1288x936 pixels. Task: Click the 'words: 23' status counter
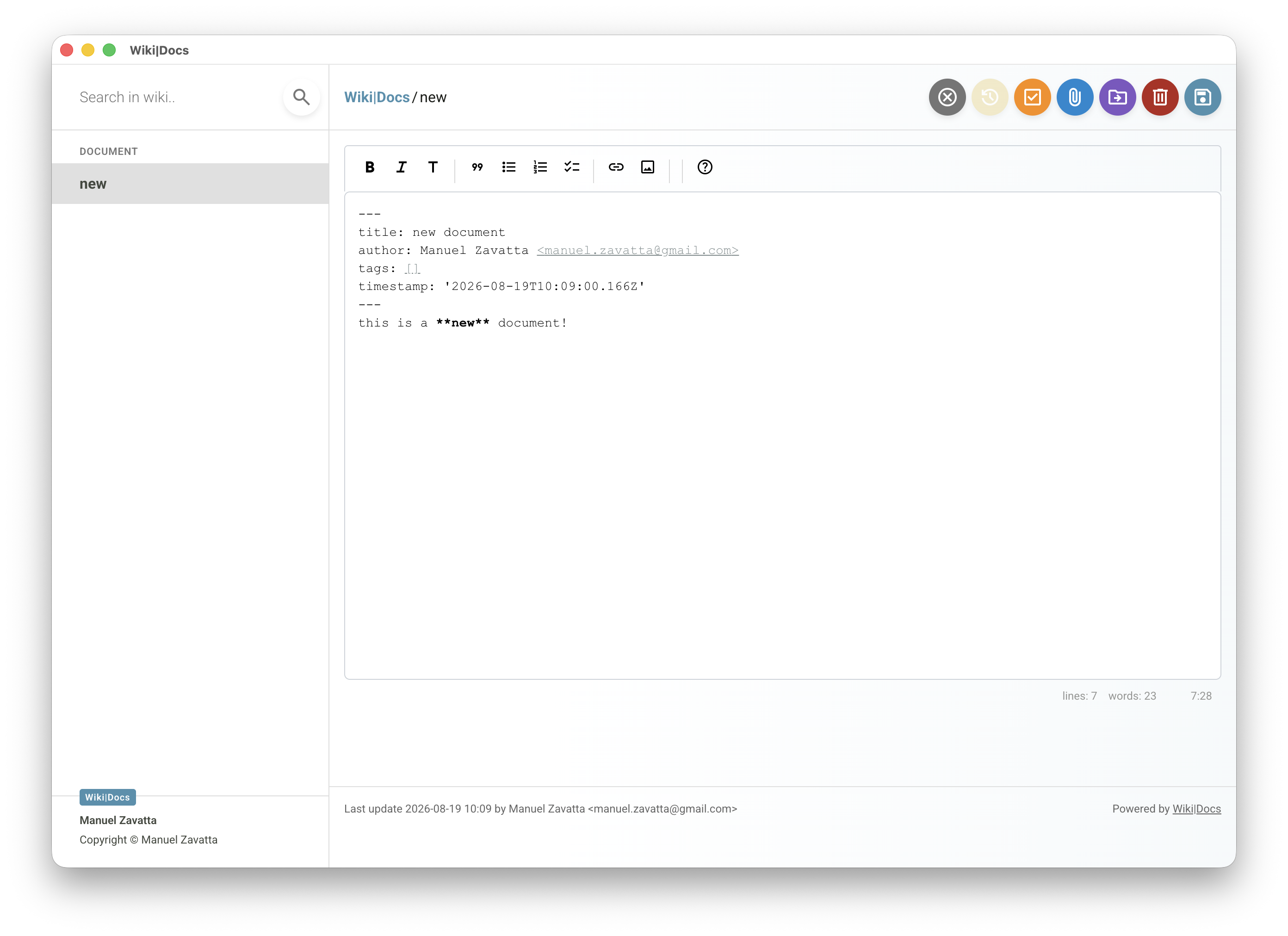1132,696
